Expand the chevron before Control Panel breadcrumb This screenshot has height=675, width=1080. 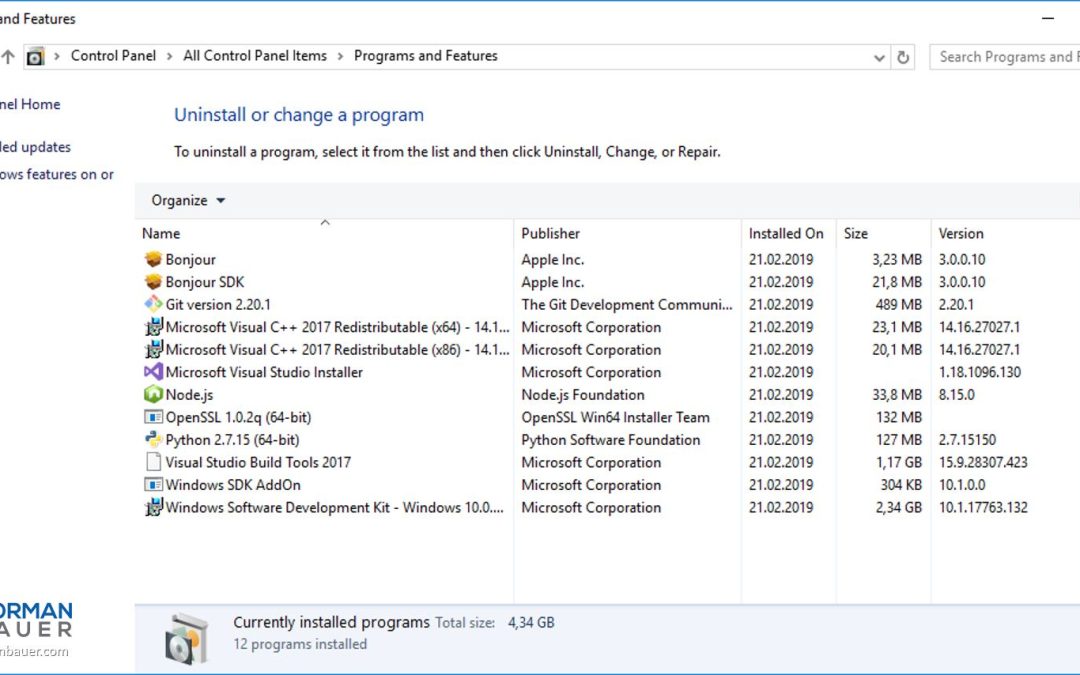pyautogui.click(x=56, y=56)
